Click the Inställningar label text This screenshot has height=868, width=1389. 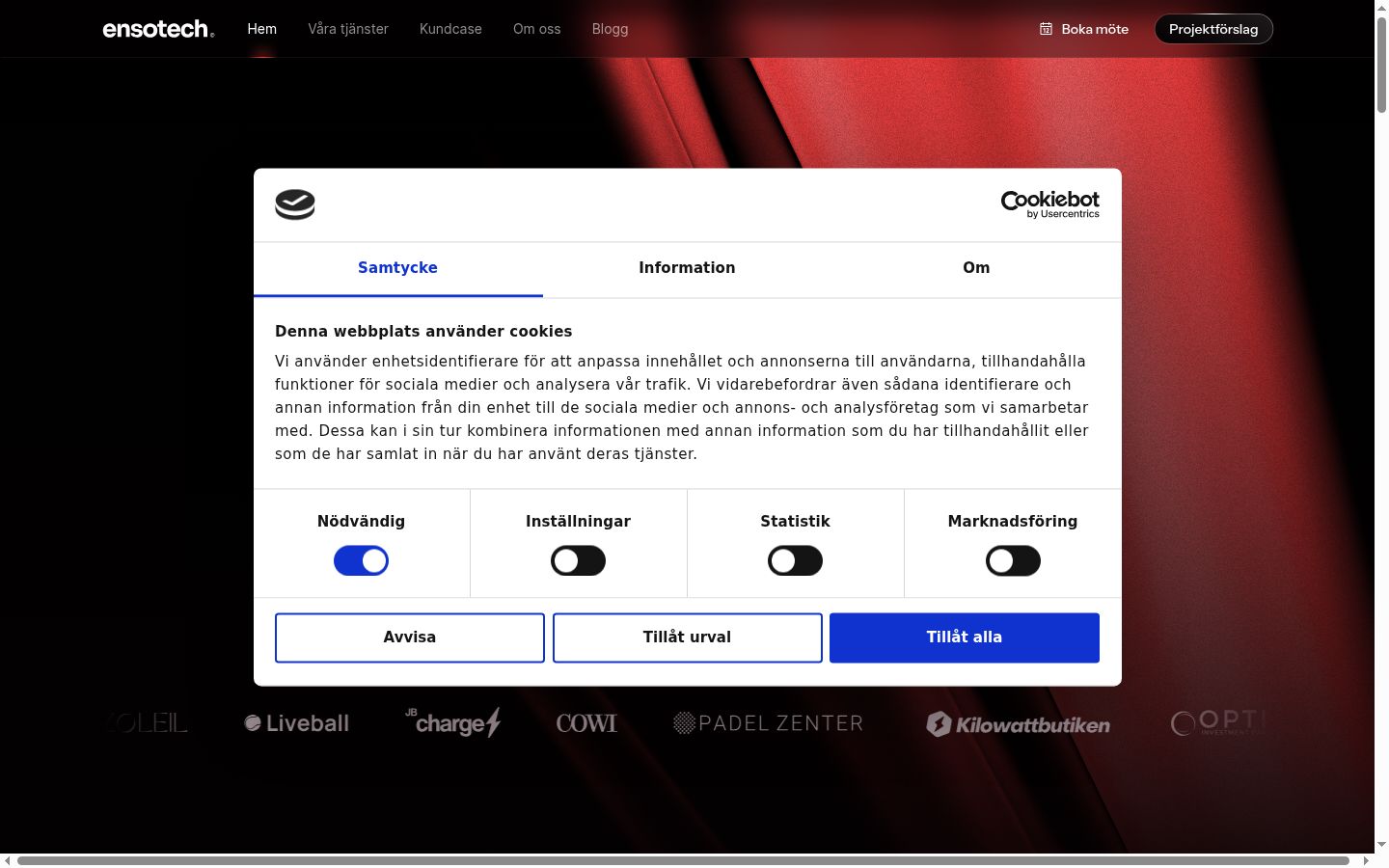(x=578, y=521)
